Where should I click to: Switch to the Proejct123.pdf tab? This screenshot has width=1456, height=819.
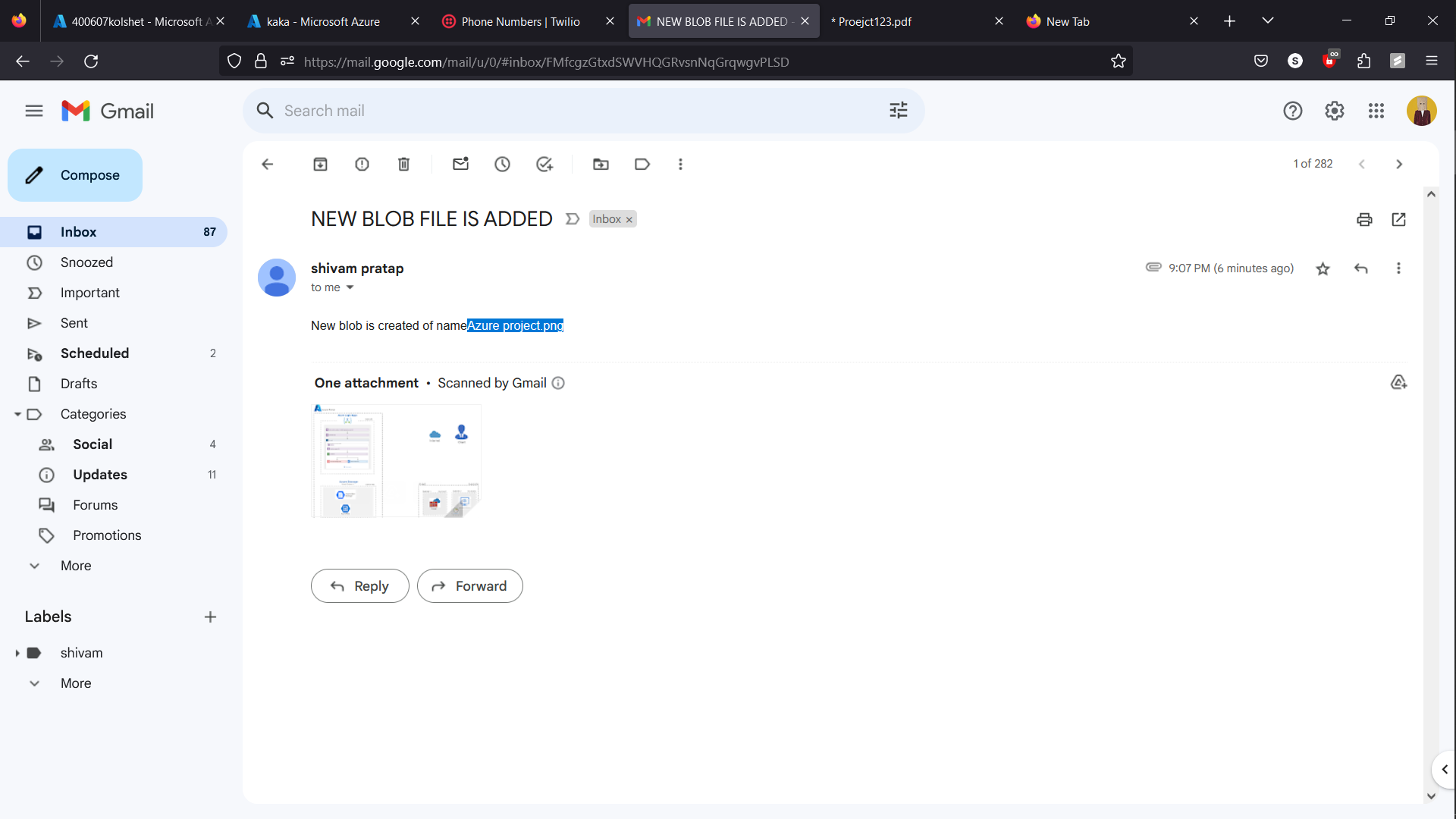(x=871, y=20)
